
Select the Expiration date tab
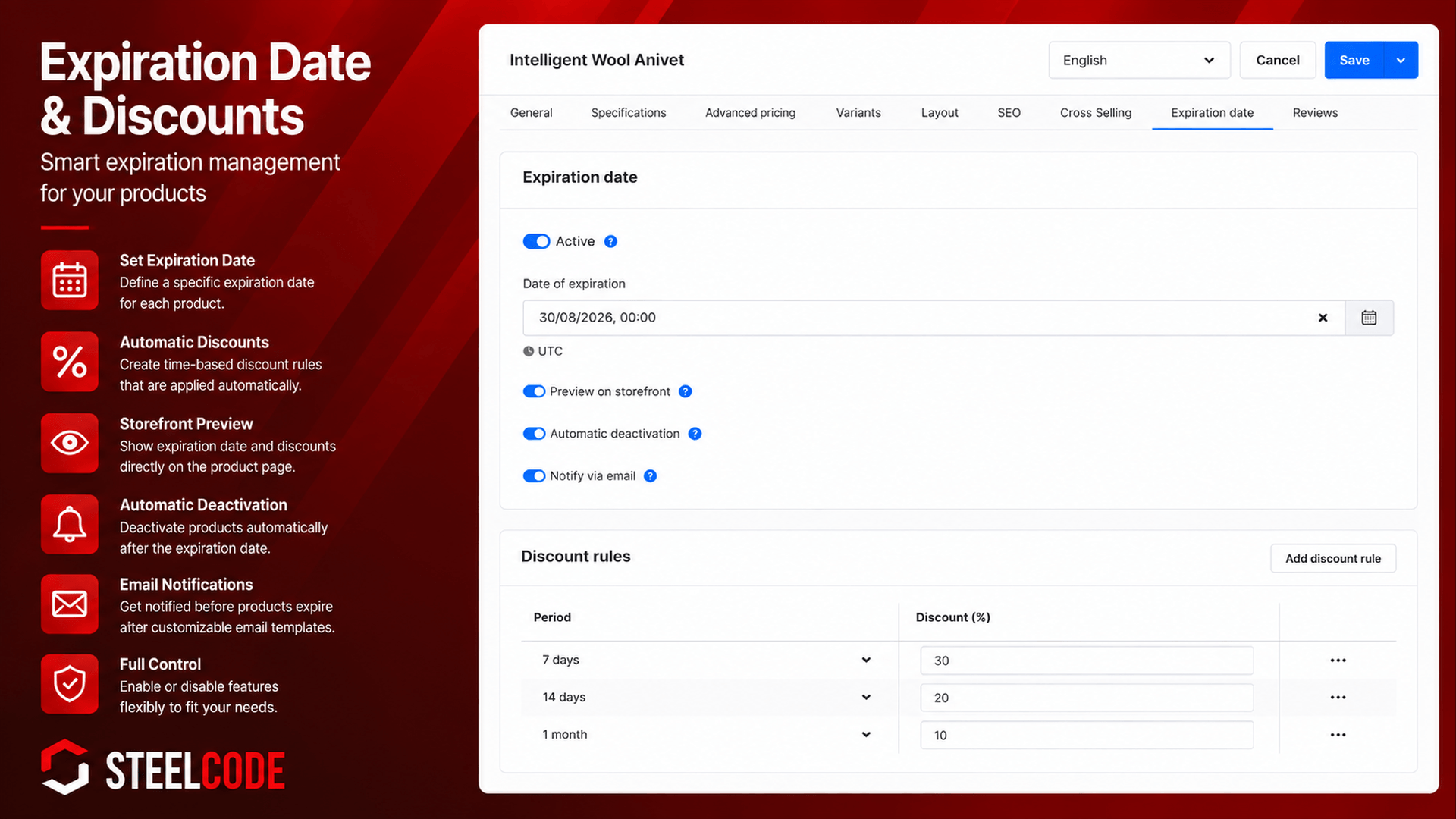1212,113
